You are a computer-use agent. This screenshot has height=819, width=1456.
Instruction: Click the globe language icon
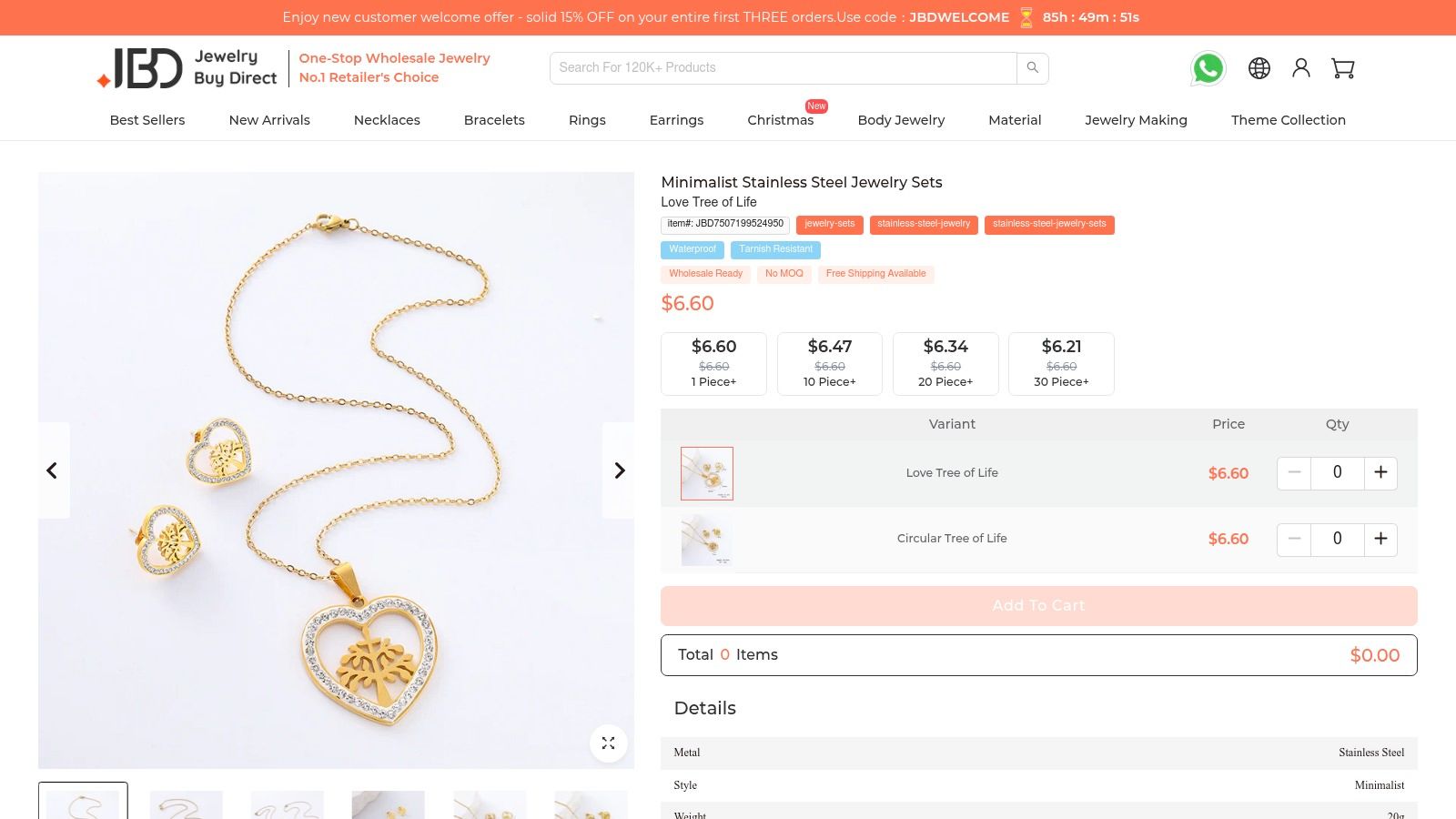pos(1259,67)
